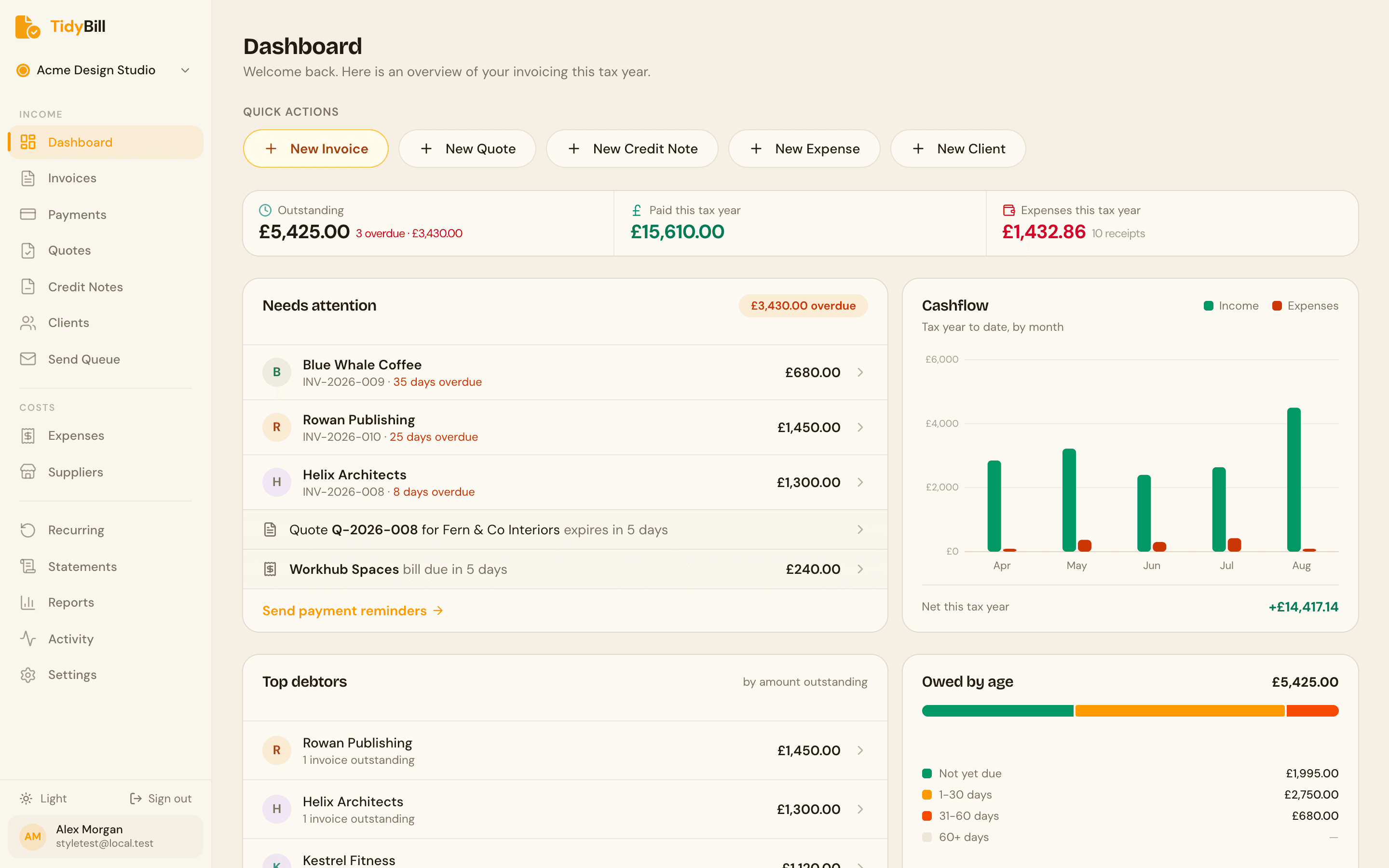The height and width of the screenshot is (868, 1389).
Task: Click the Reports bar chart icon
Action: pos(28,602)
